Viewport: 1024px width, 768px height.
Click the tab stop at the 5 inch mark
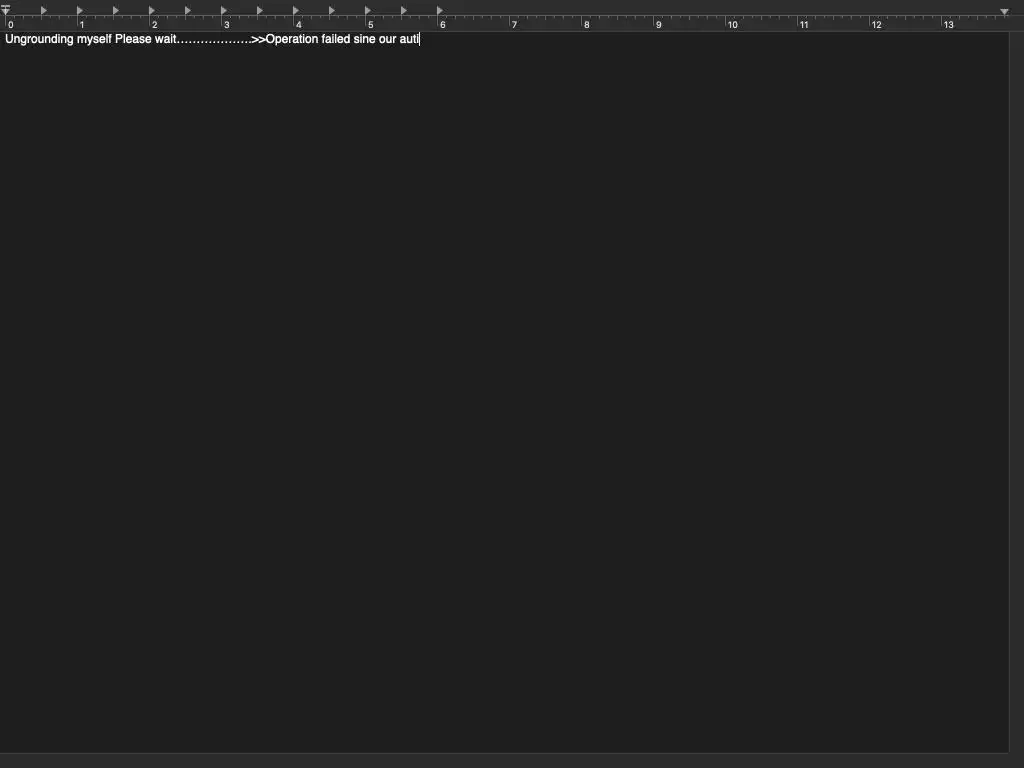pos(367,10)
